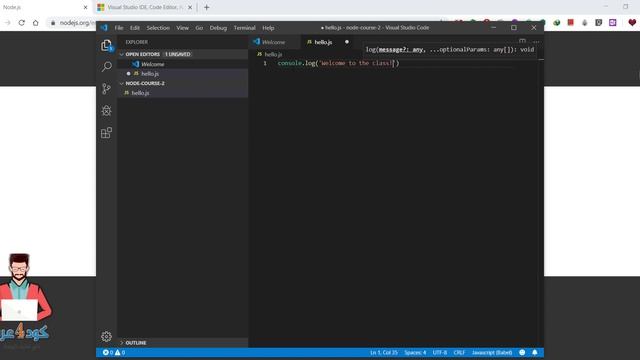Screen dimensions: 640x360
Task: Click the Ln 1, Col 35 status entry
Action: (x=384, y=353)
